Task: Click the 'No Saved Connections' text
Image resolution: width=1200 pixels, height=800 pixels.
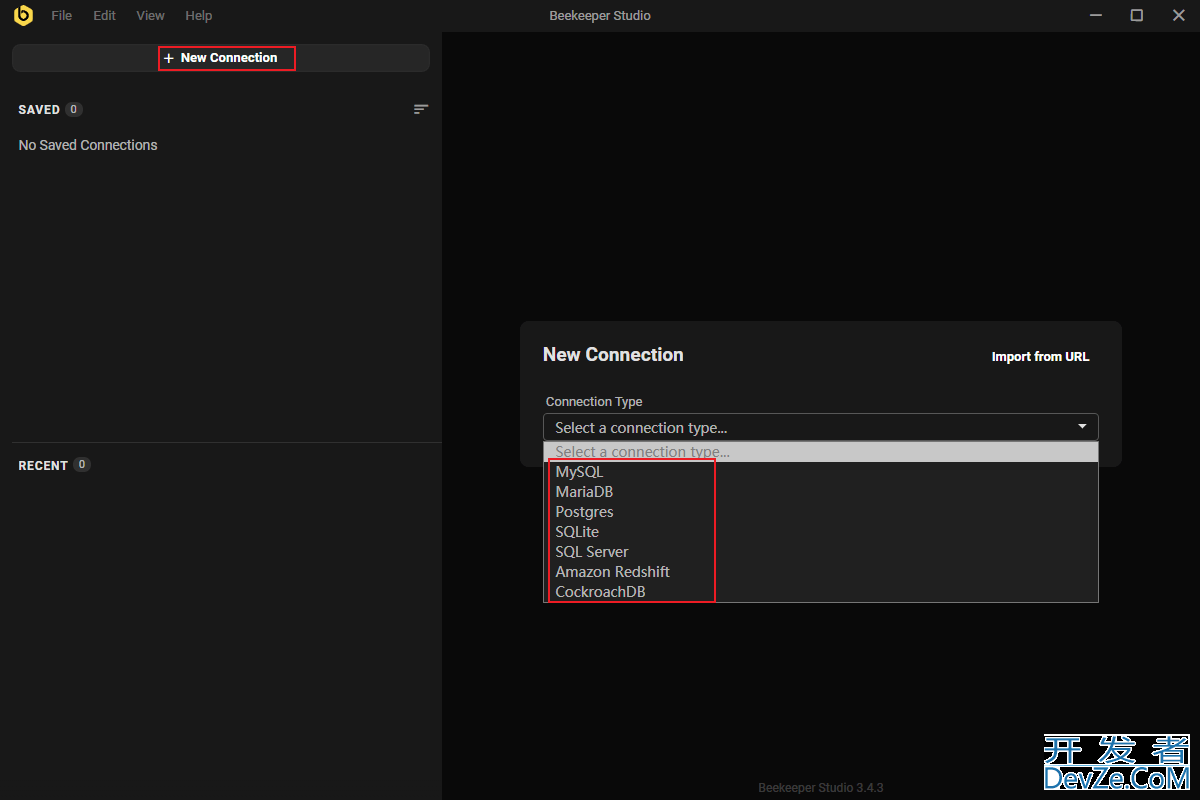Action: (88, 145)
